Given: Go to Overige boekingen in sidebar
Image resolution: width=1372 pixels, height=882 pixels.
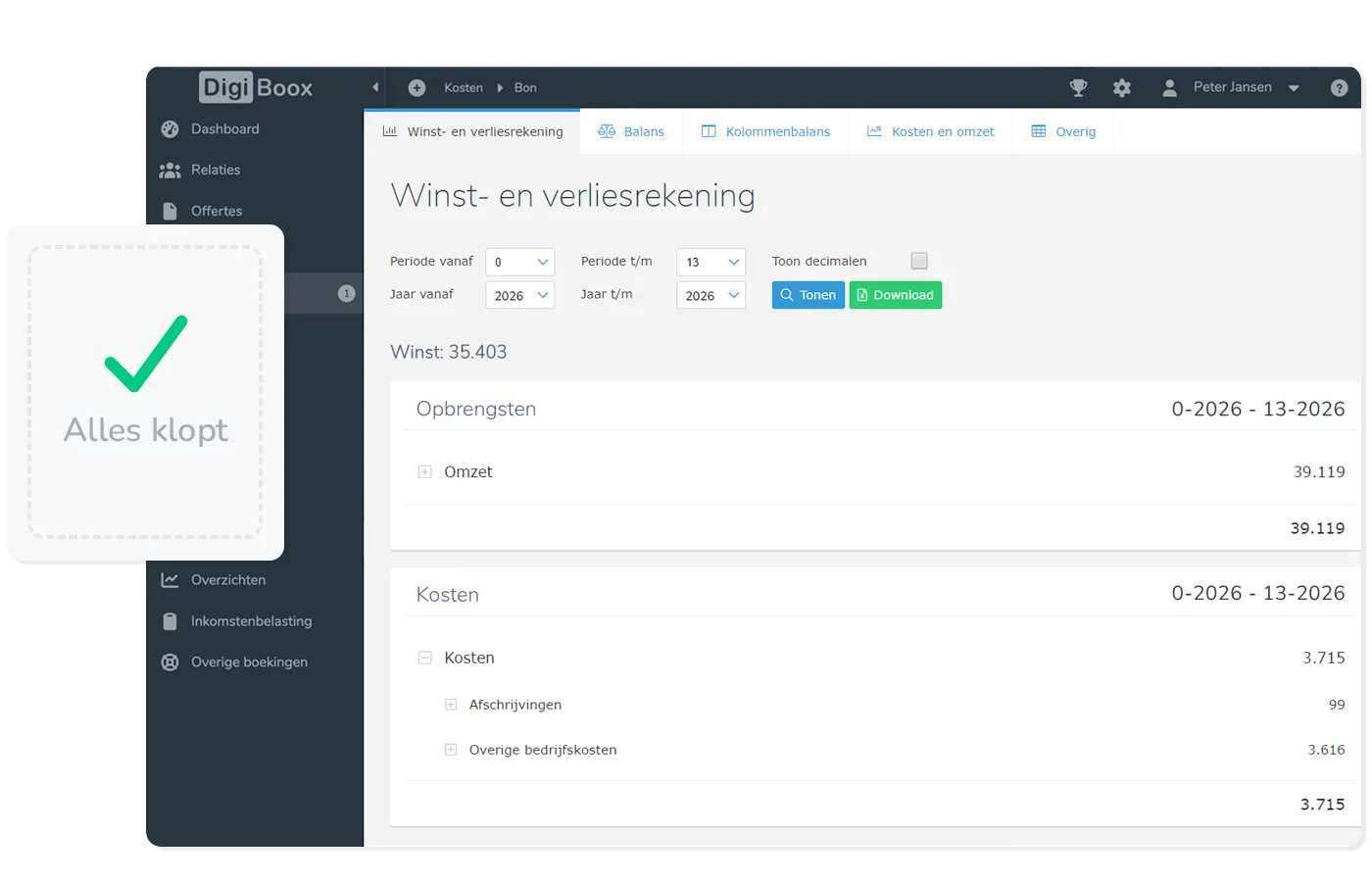Looking at the screenshot, I should tap(249, 662).
